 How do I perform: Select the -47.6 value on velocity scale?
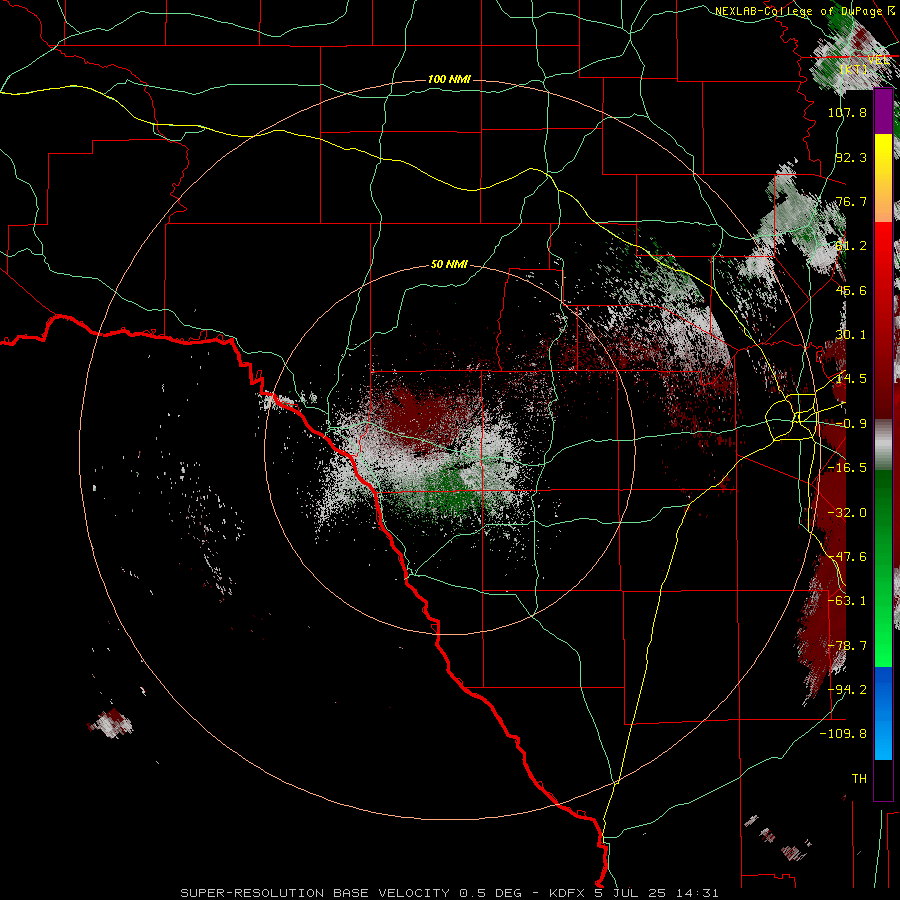coord(847,557)
